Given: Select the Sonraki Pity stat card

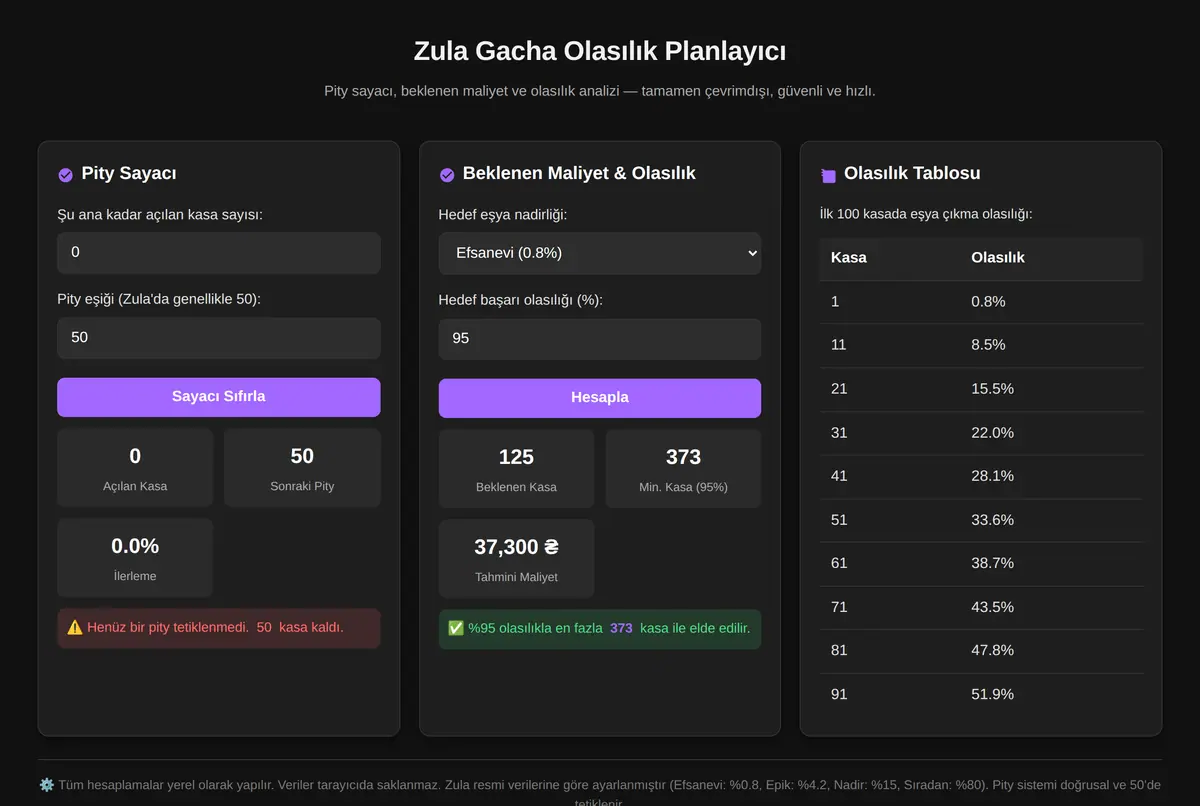Looking at the screenshot, I should (302, 468).
